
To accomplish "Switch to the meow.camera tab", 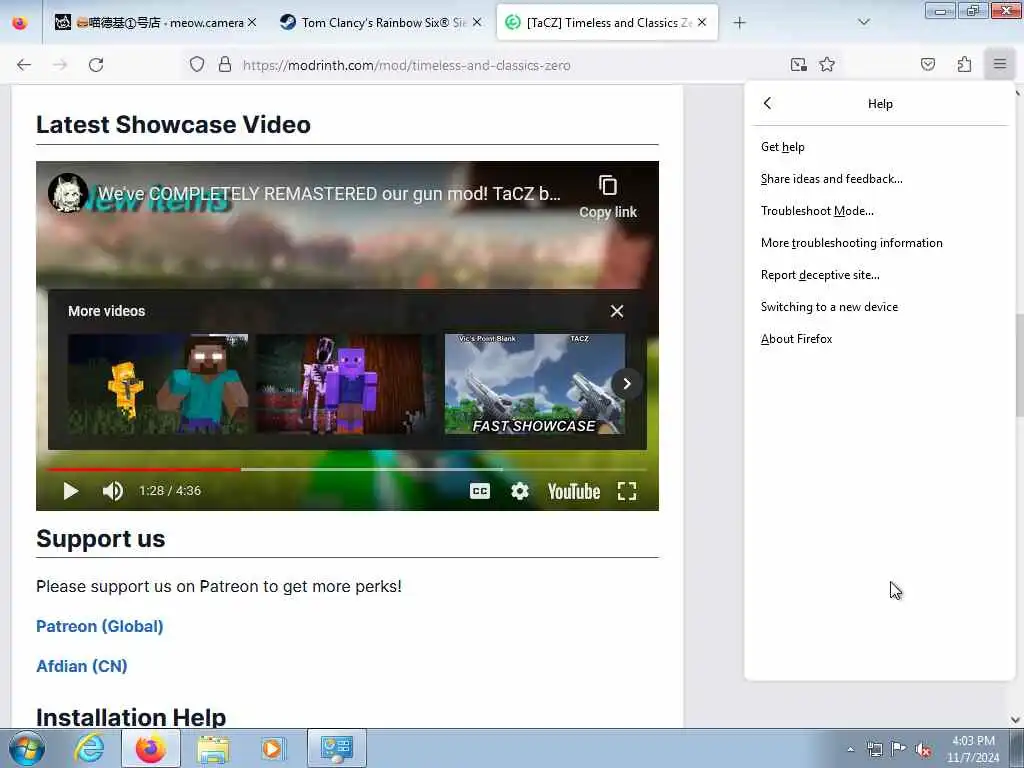I will pyautogui.click(x=155, y=22).
